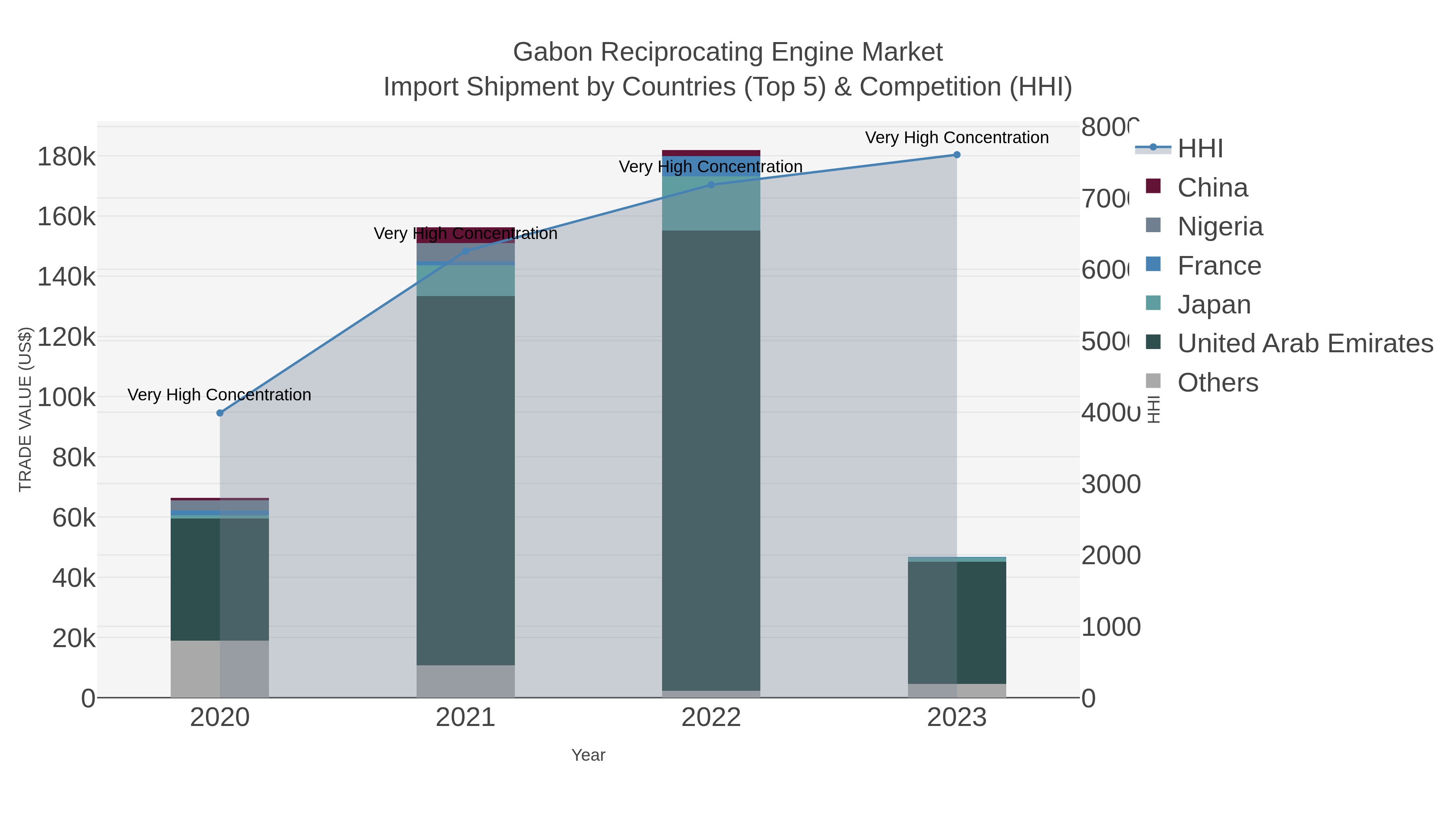Click the 180k y-axis tick label
Screen dimensions: 1456x819
point(67,157)
